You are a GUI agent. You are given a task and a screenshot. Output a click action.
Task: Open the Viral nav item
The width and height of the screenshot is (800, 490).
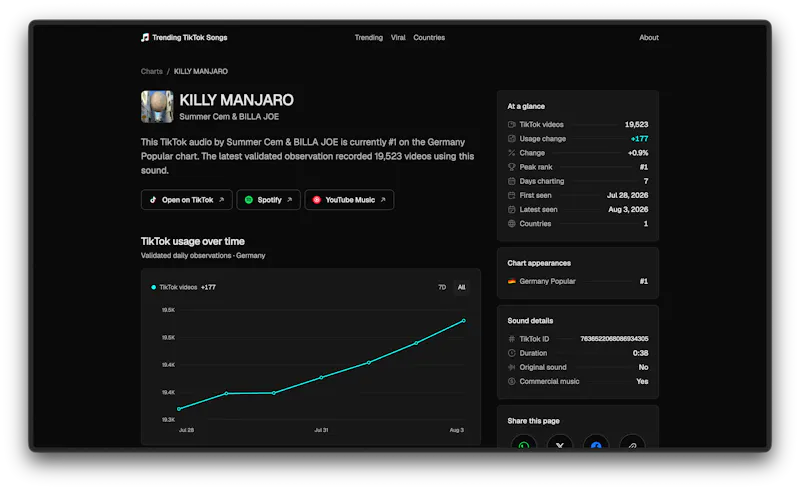point(398,37)
